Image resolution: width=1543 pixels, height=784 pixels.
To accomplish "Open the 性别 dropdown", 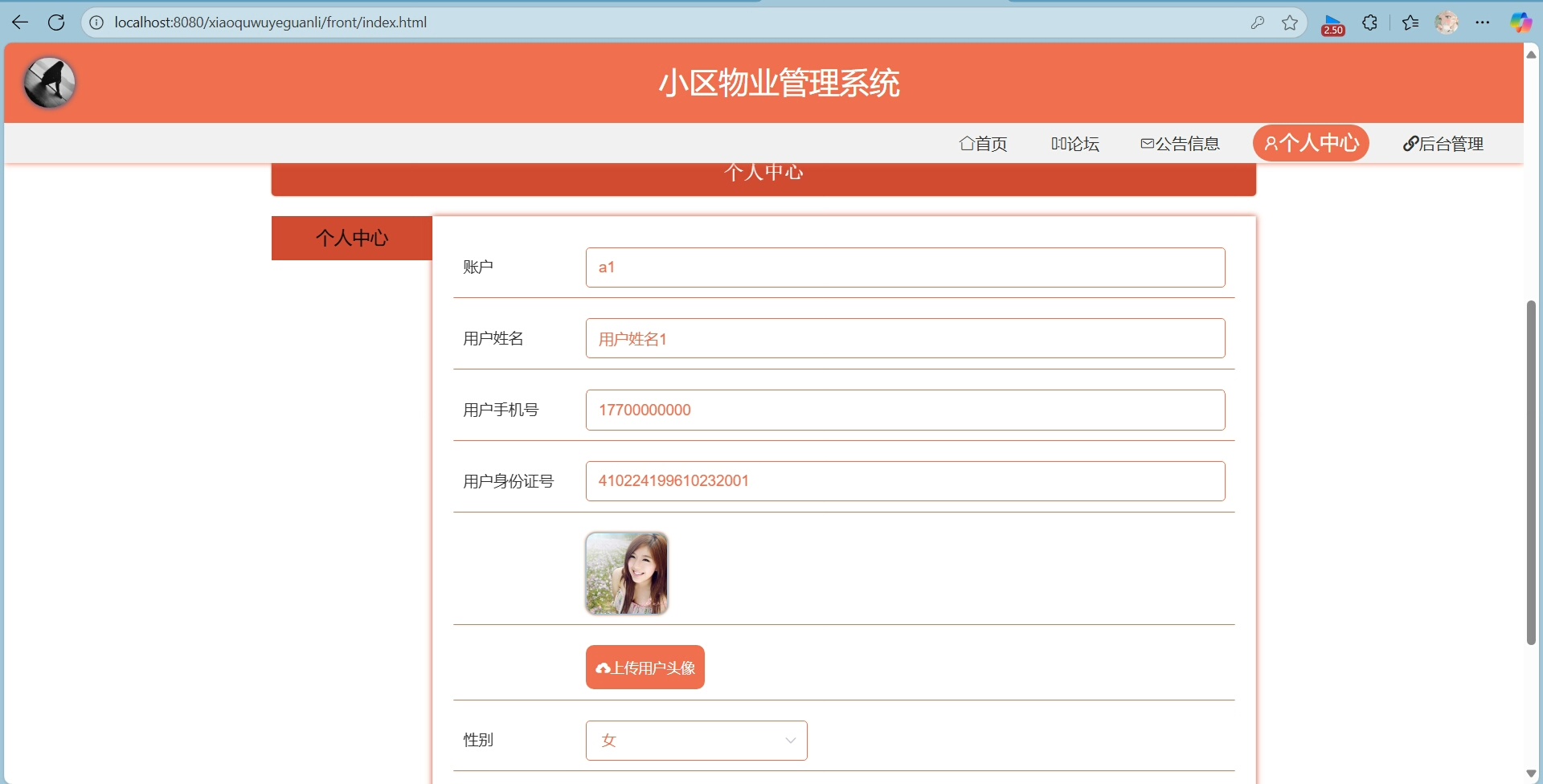I will pyautogui.click(x=696, y=741).
